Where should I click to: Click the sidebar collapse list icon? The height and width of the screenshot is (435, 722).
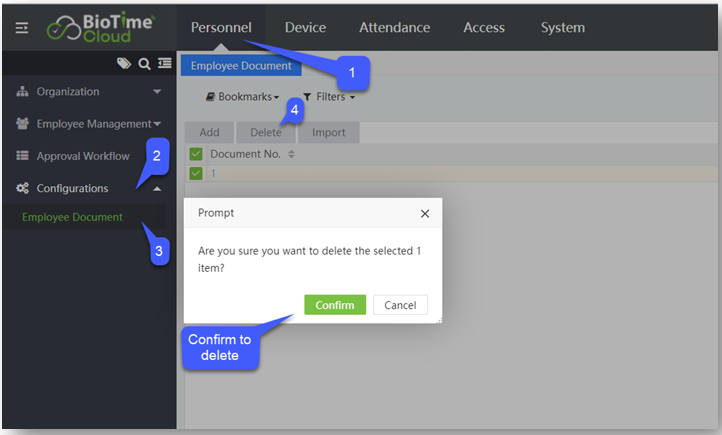164,64
